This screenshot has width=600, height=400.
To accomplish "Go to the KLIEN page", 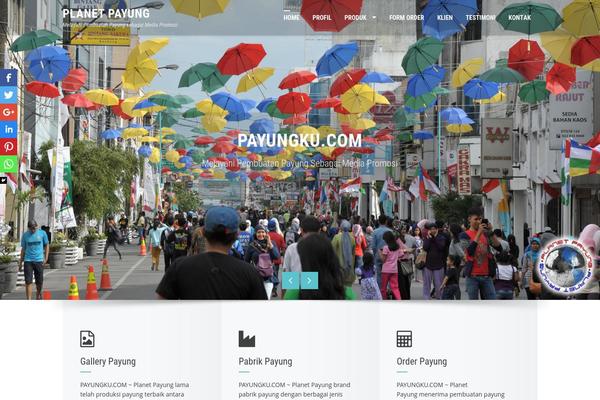I will click(x=445, y=18).
